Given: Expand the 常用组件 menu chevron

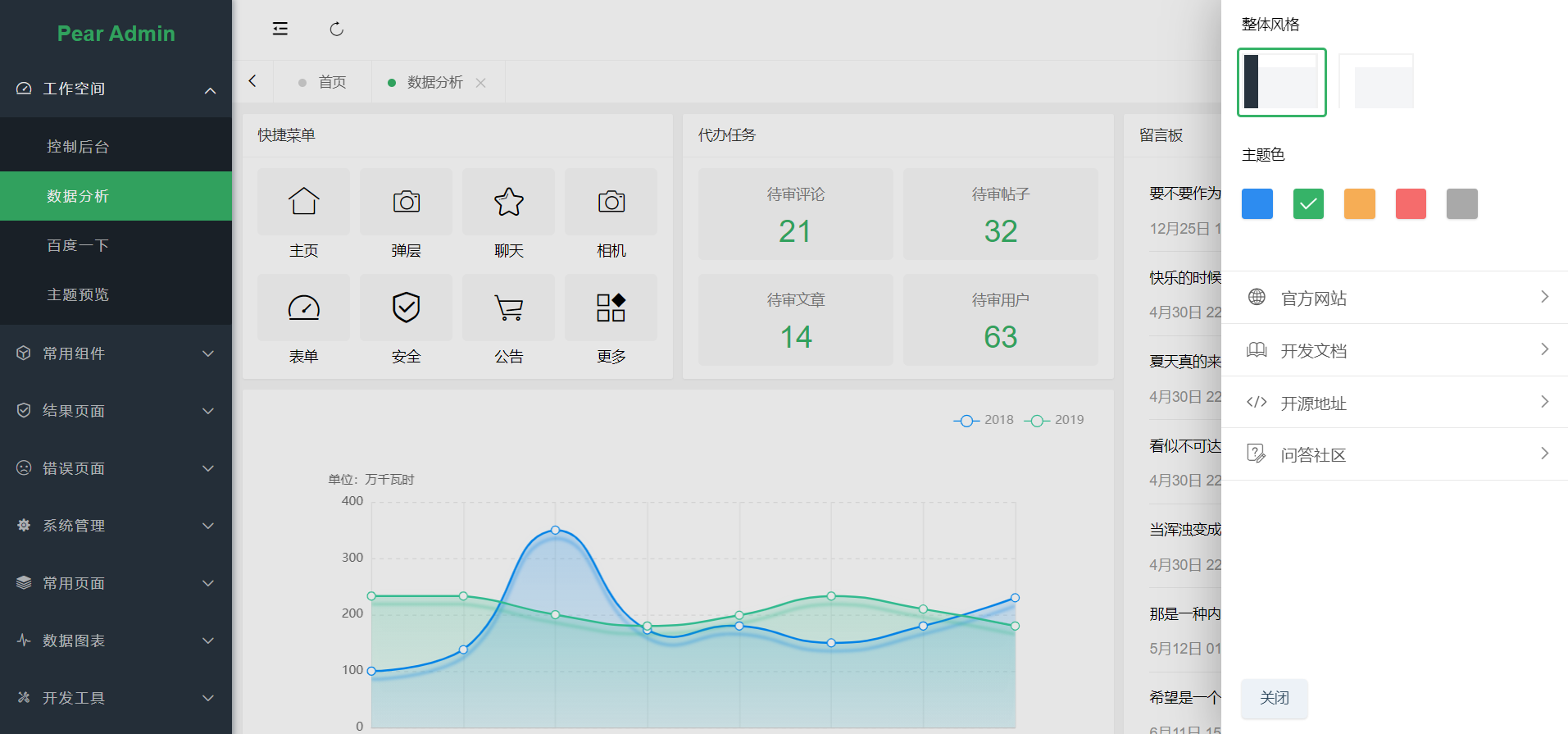Looking at the screenshot, I should (208, 353).
